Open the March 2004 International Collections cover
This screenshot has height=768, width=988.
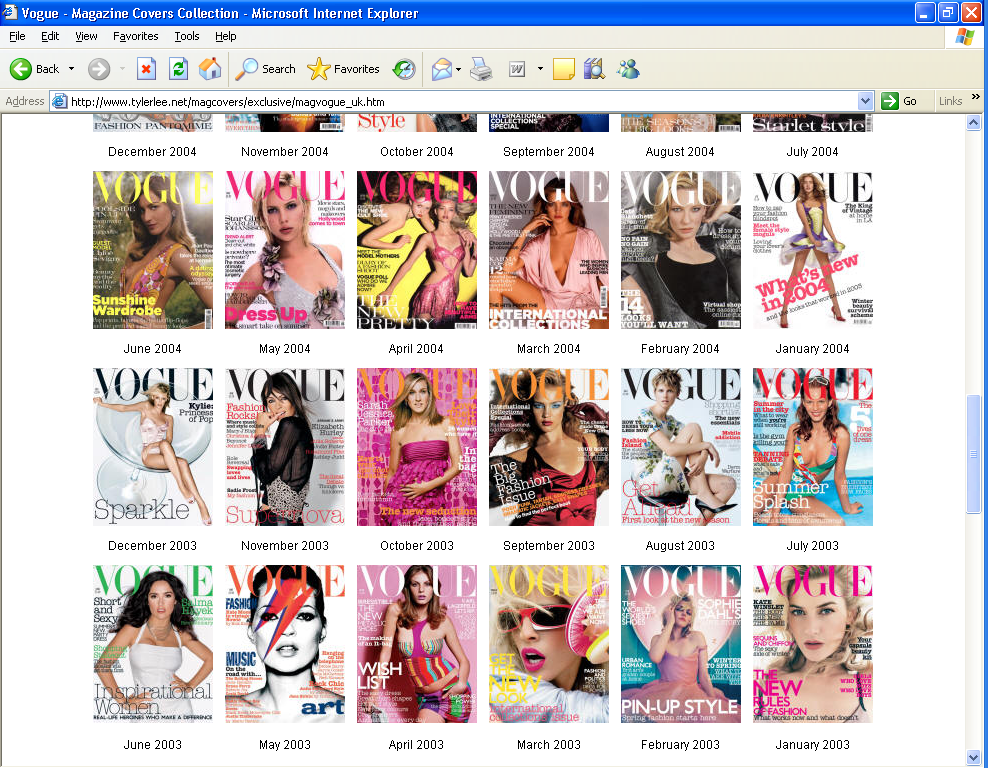549,249
